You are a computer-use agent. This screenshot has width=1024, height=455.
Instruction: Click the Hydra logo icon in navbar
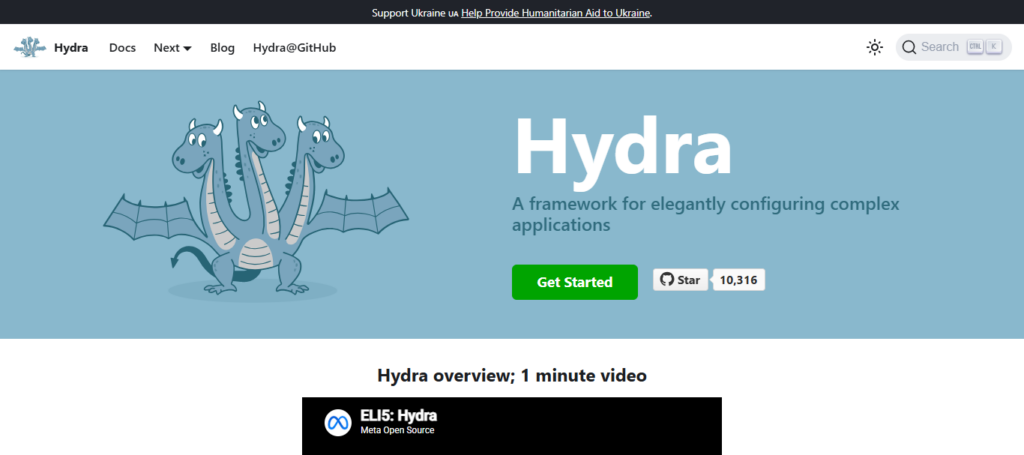[x=29, y=48]
